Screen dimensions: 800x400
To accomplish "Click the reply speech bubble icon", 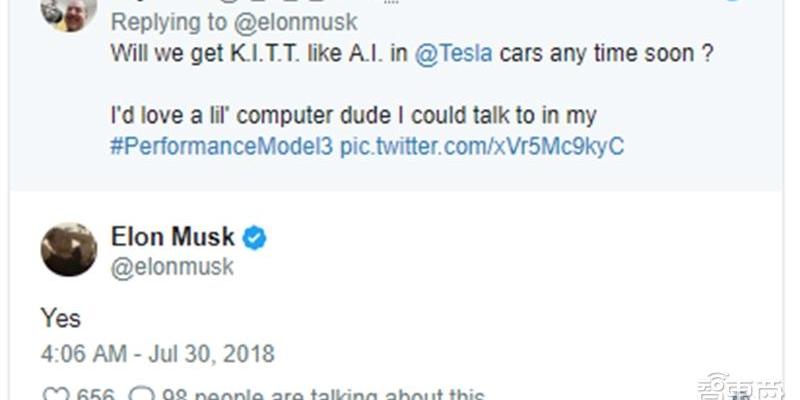I will click(143, 394).
